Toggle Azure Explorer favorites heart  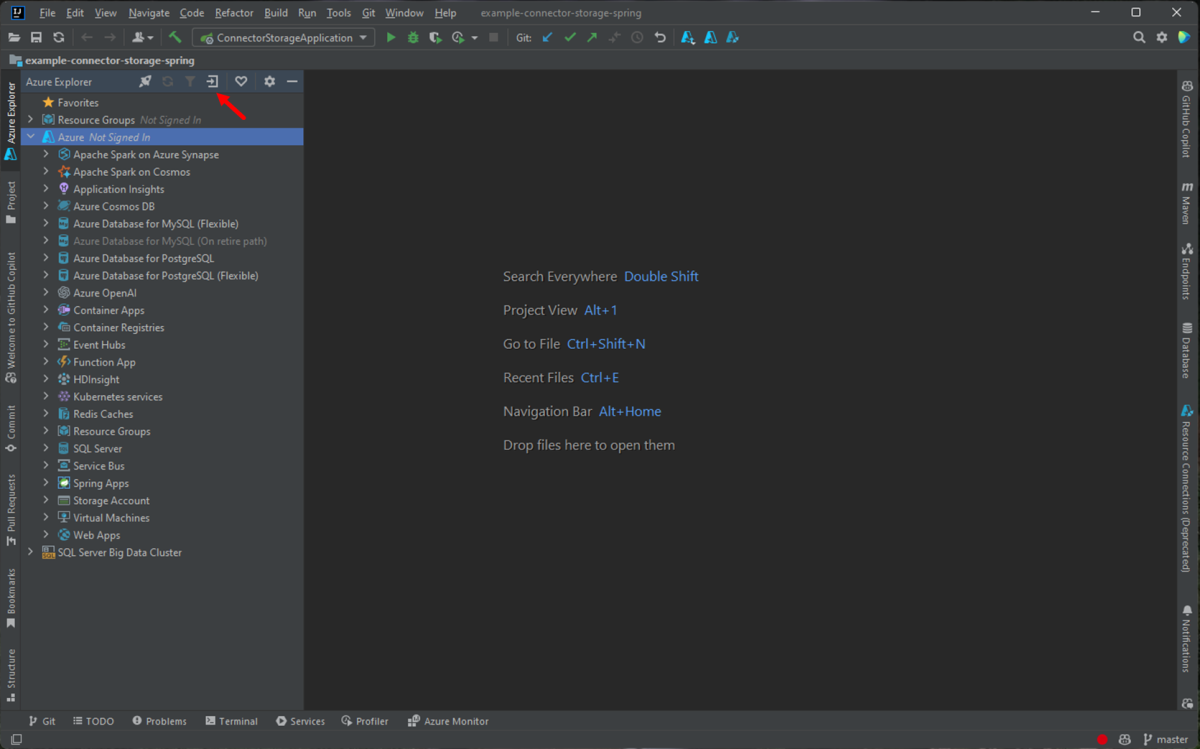point(240,81)
